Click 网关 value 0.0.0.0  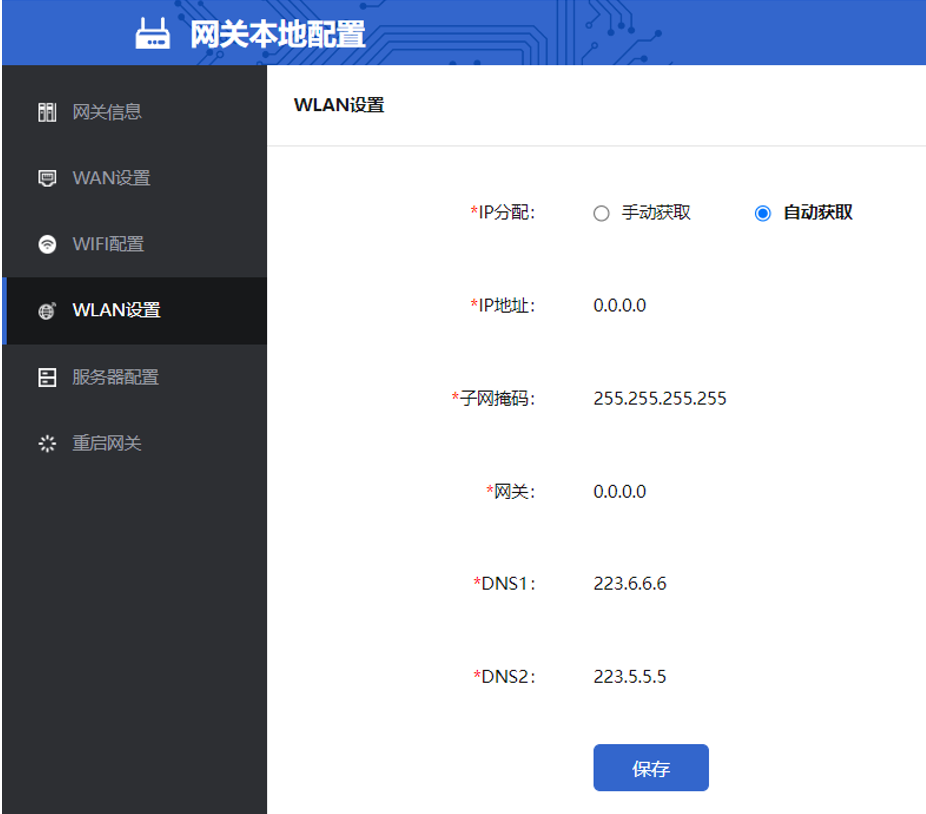click(619, 491)
